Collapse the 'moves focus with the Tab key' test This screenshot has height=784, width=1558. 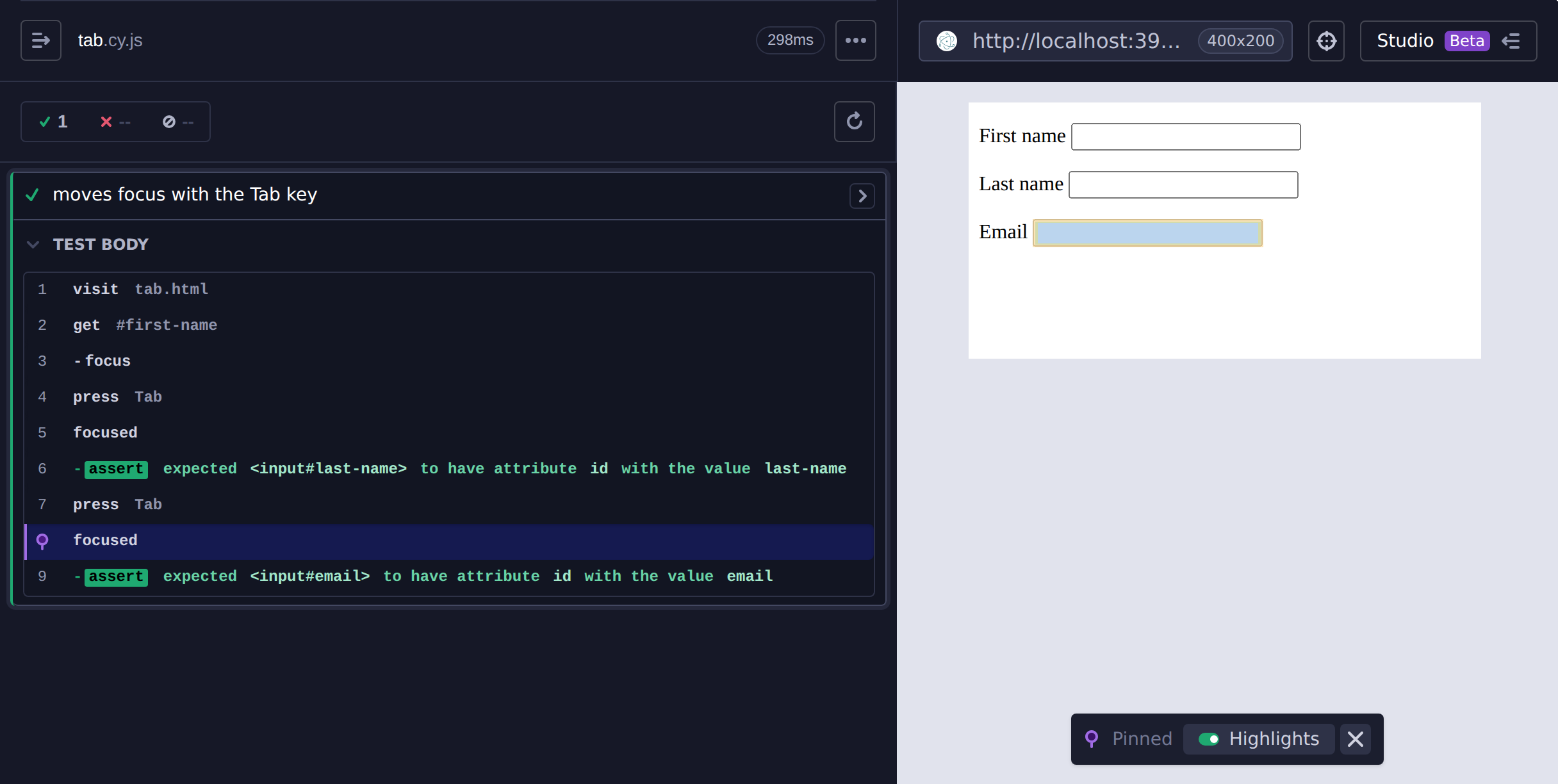[185, 194]
